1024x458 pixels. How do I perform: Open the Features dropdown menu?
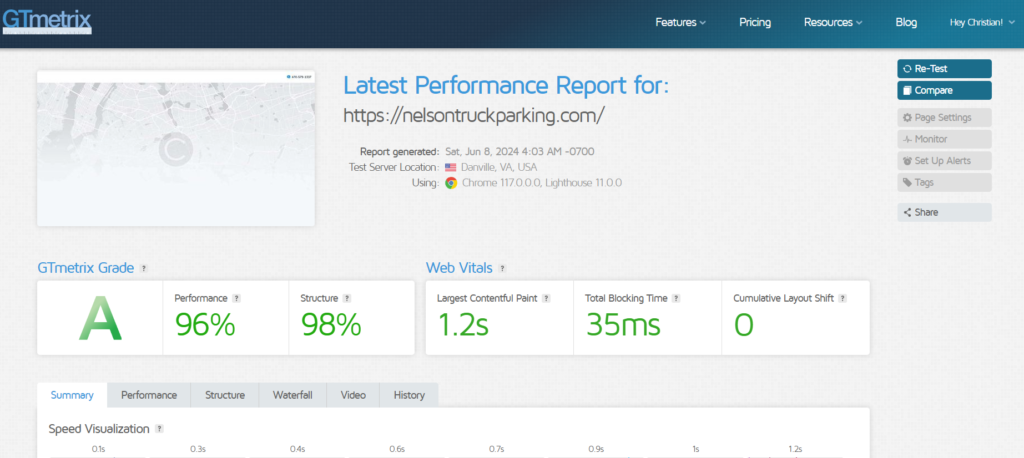[680, 22]
